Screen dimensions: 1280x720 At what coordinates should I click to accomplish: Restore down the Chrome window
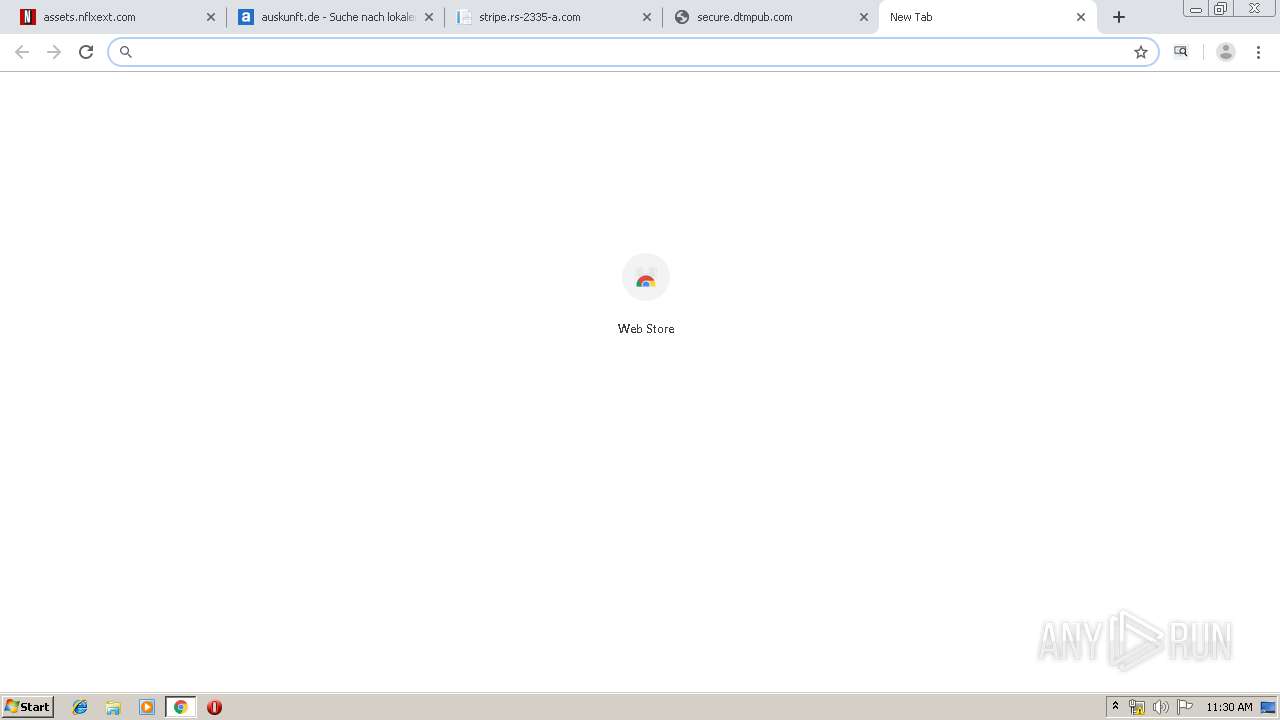point(1221,9)
